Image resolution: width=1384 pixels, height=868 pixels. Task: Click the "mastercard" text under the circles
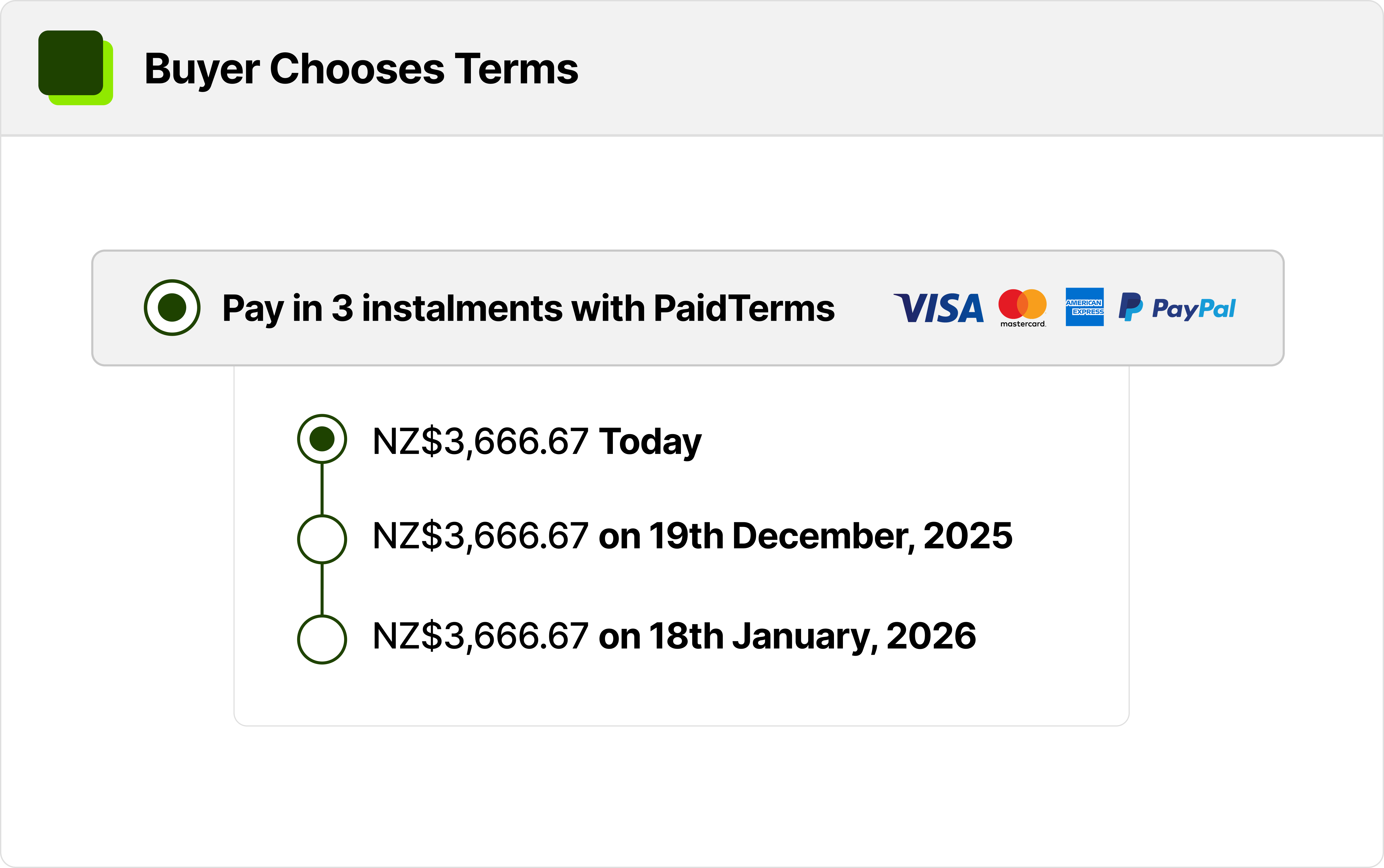pos(1023,324)
